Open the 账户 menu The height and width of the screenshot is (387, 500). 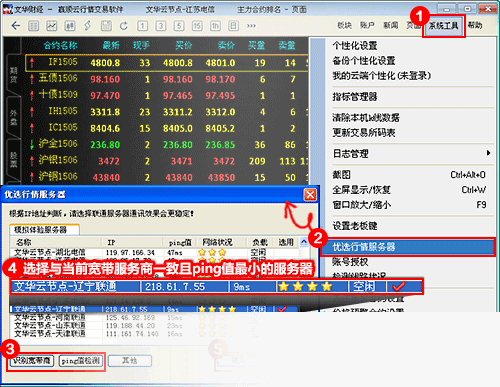click(x=367, y=25)
